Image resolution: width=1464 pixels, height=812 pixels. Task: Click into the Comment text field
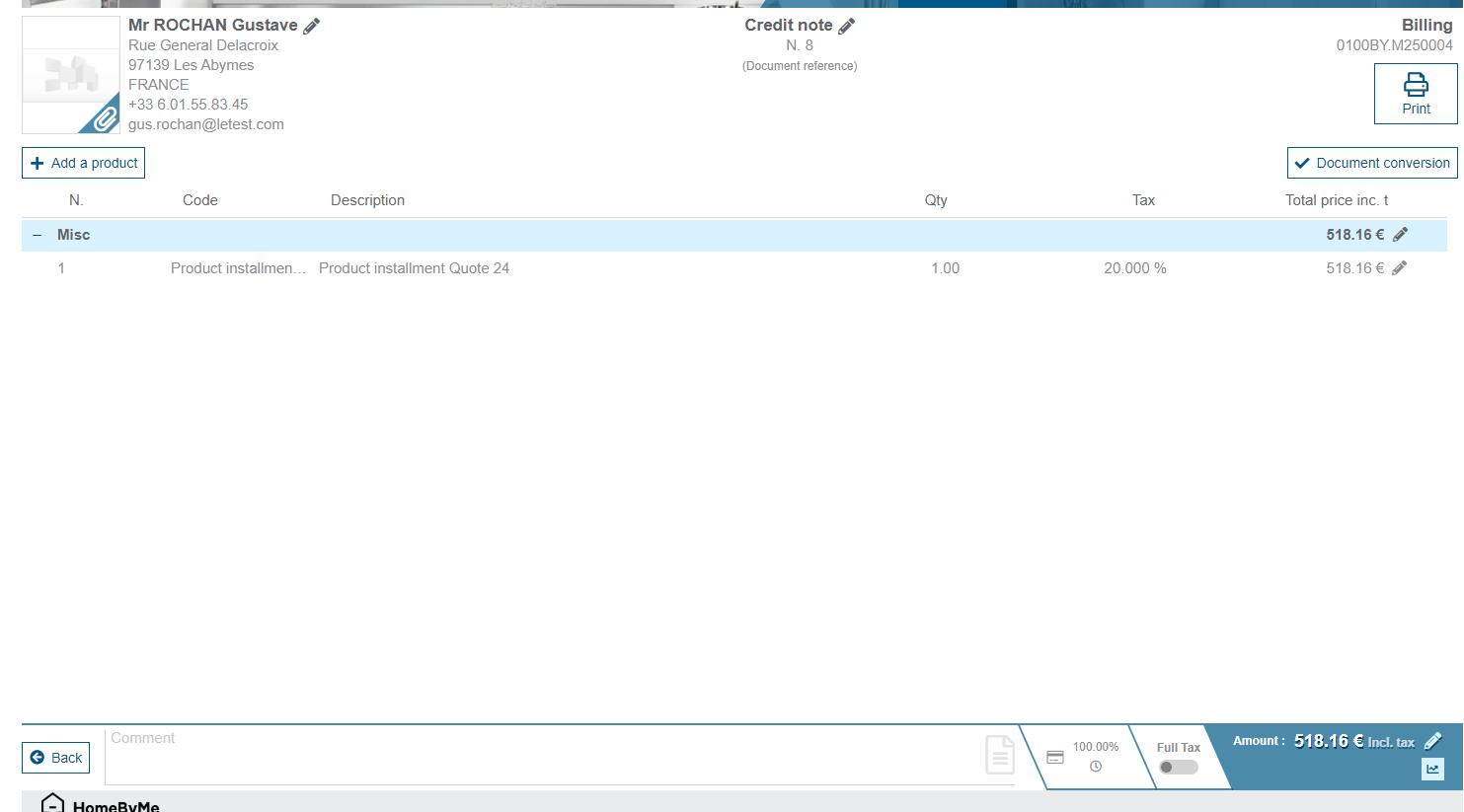(543, 755)
